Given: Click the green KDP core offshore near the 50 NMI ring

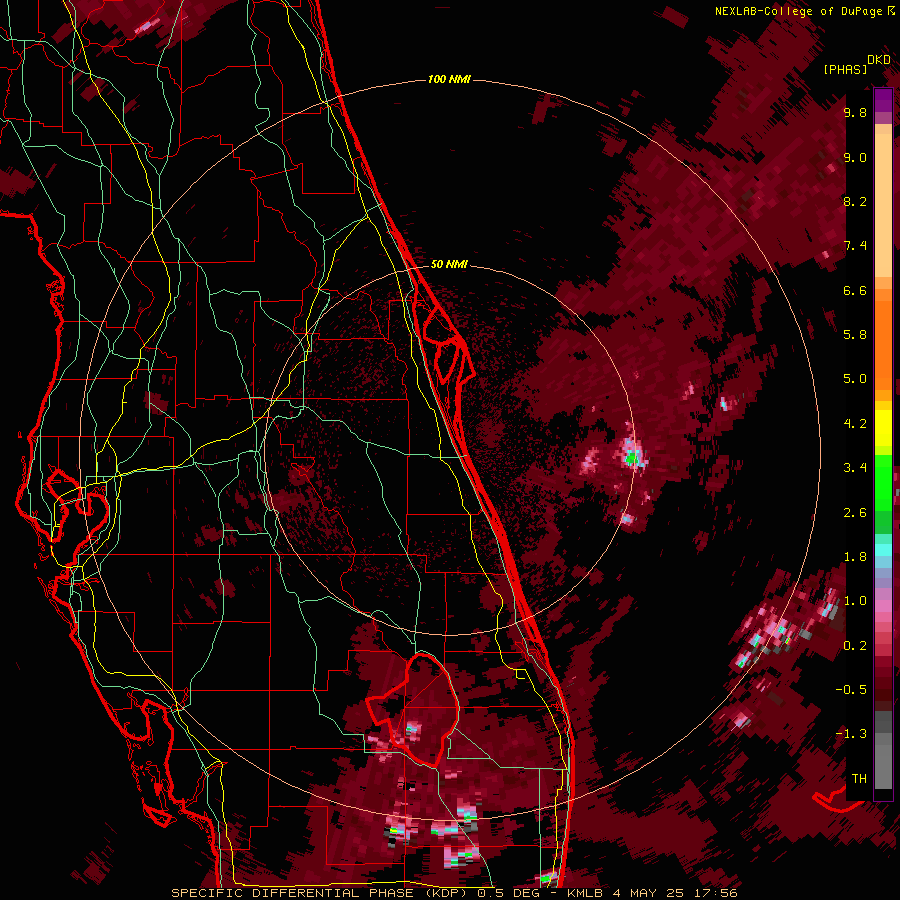Looking at the screenshot, I should [631, 457].
